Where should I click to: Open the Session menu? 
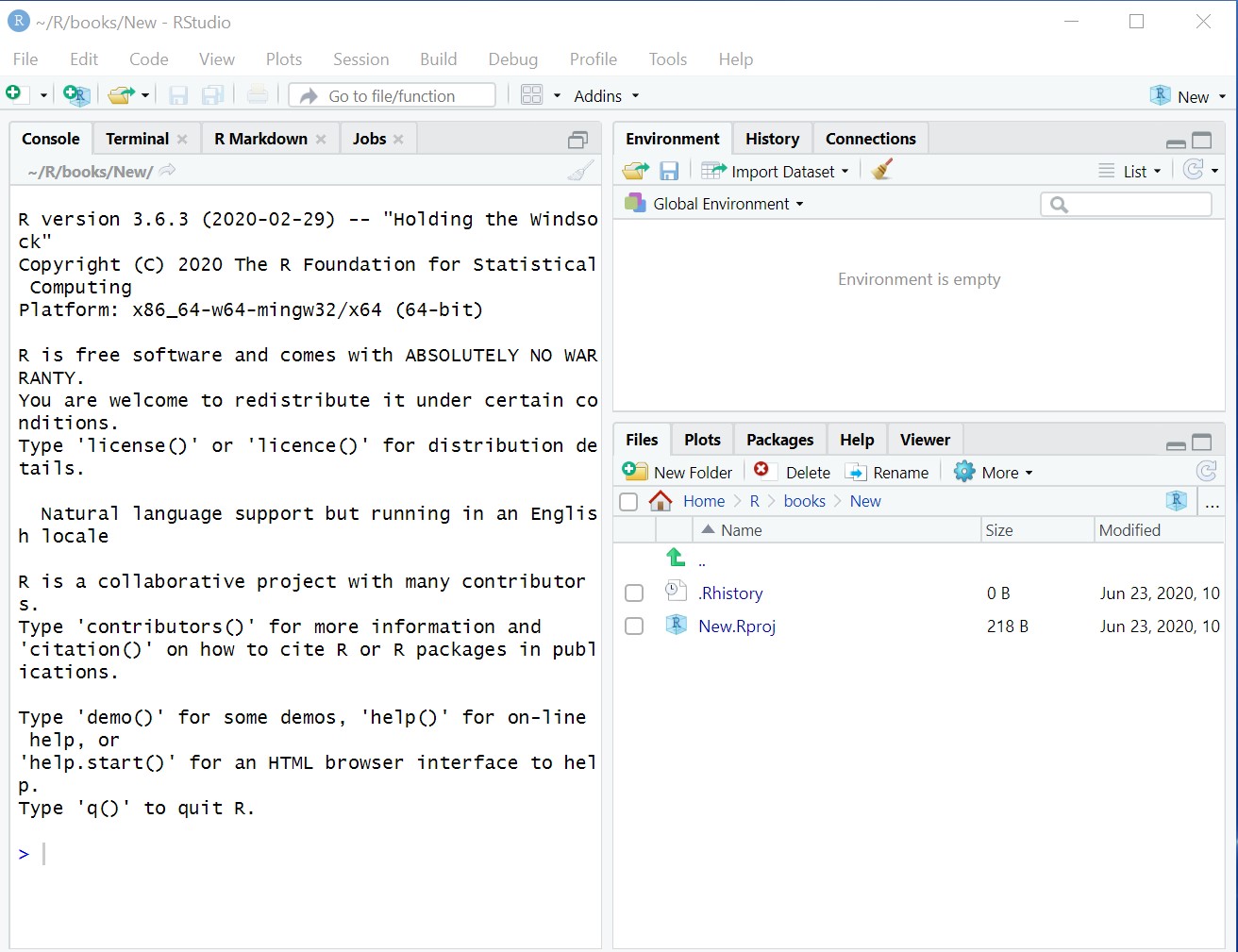tap(360, 59)
